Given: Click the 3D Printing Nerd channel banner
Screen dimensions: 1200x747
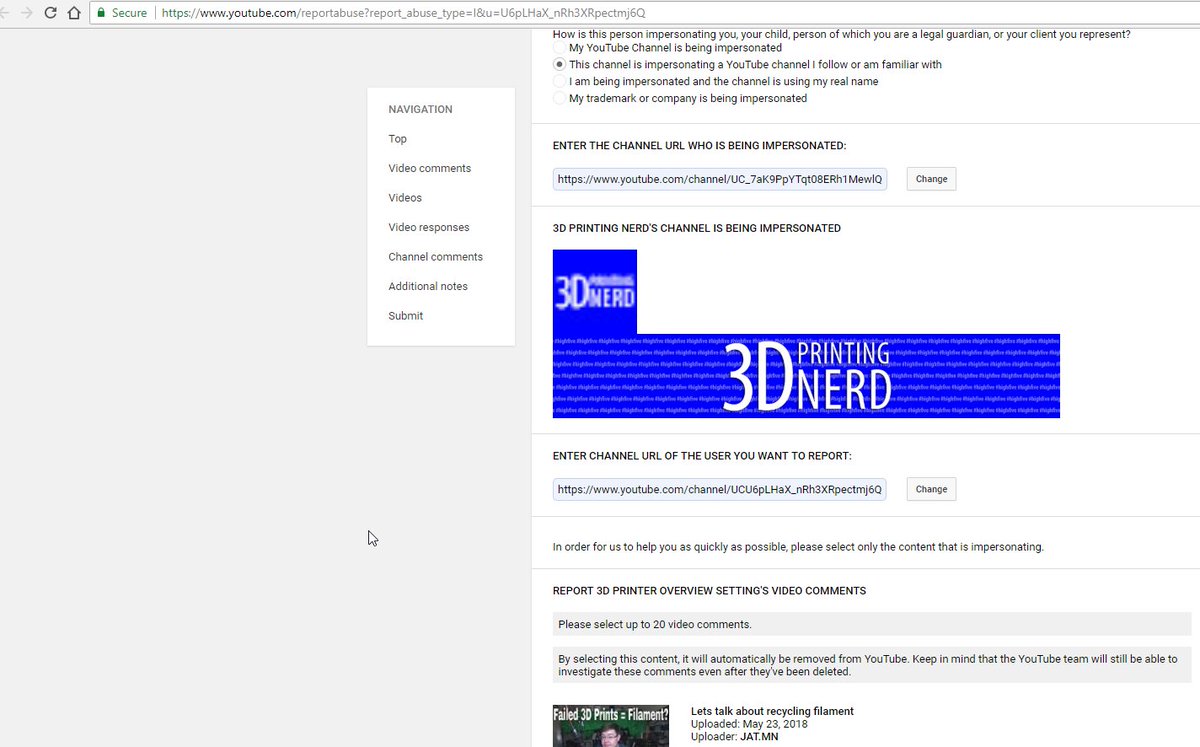Looking at the screenshot, I should (x=806, y=376).
